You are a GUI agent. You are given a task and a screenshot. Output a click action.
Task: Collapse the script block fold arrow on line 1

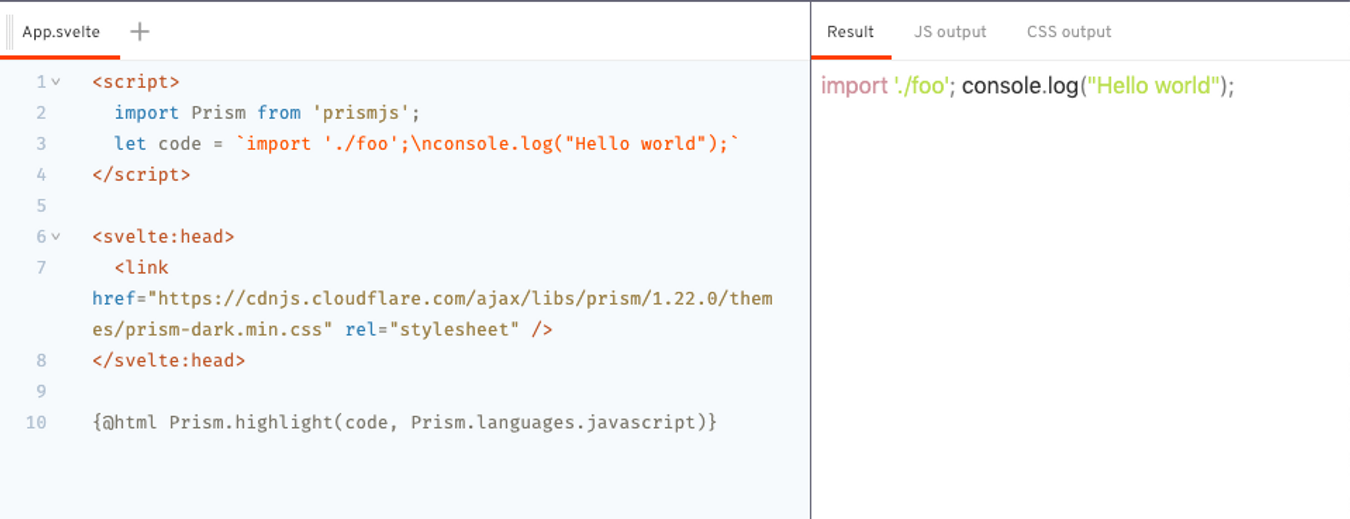[x=56, y=82]
